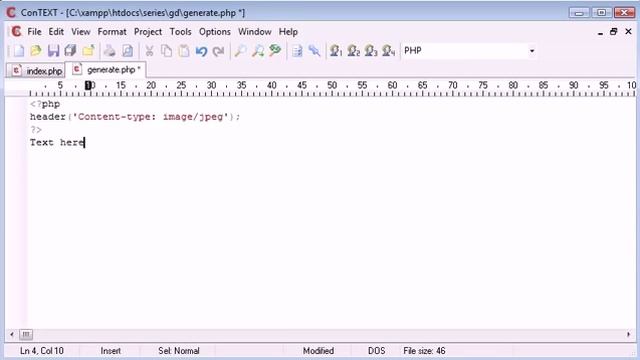The width and height of the screenshot is (640, 360).
Task: Click the header('Content-type: image/jpeg') code line
Action: 135,117
